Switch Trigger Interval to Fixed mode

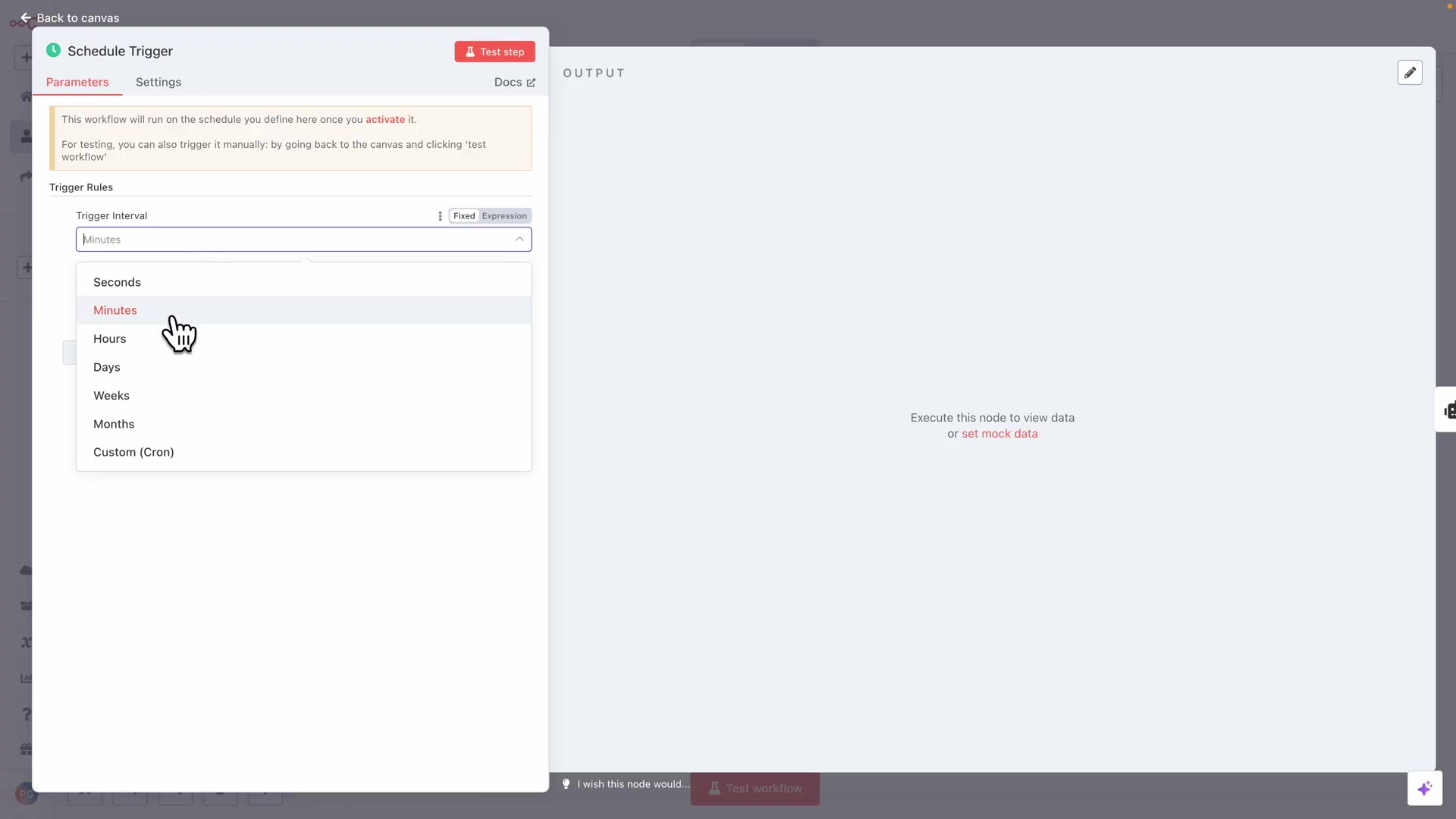tap(463, 216)
